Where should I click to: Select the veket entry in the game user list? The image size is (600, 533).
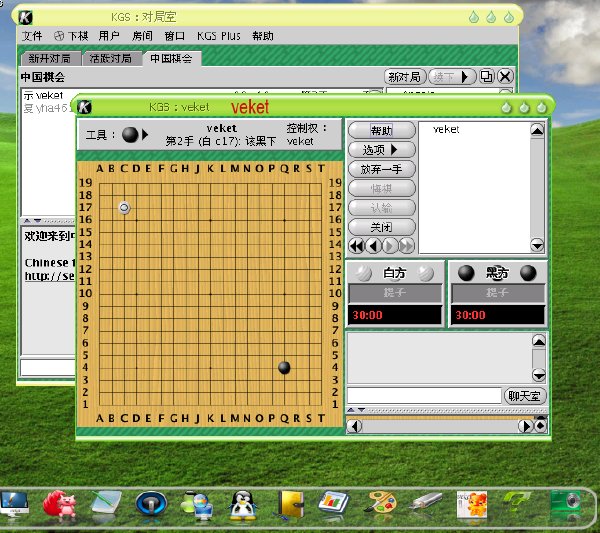446,129
